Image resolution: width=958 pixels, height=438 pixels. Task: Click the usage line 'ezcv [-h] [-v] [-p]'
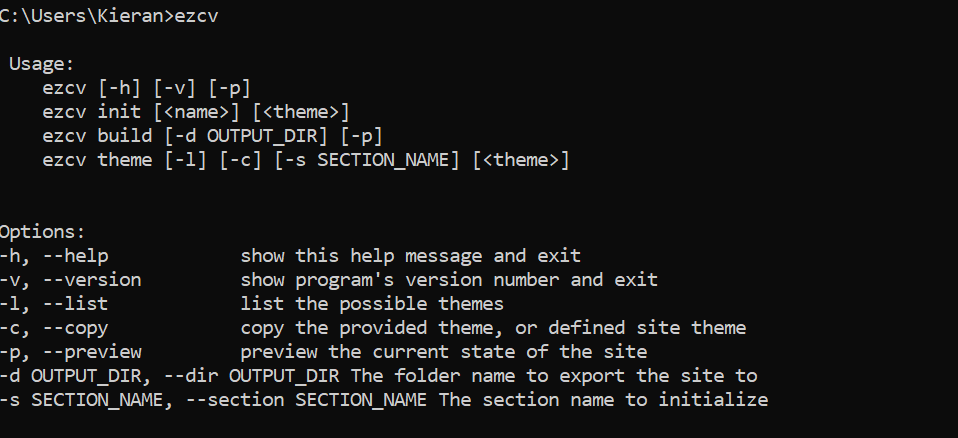coord(146,88)
